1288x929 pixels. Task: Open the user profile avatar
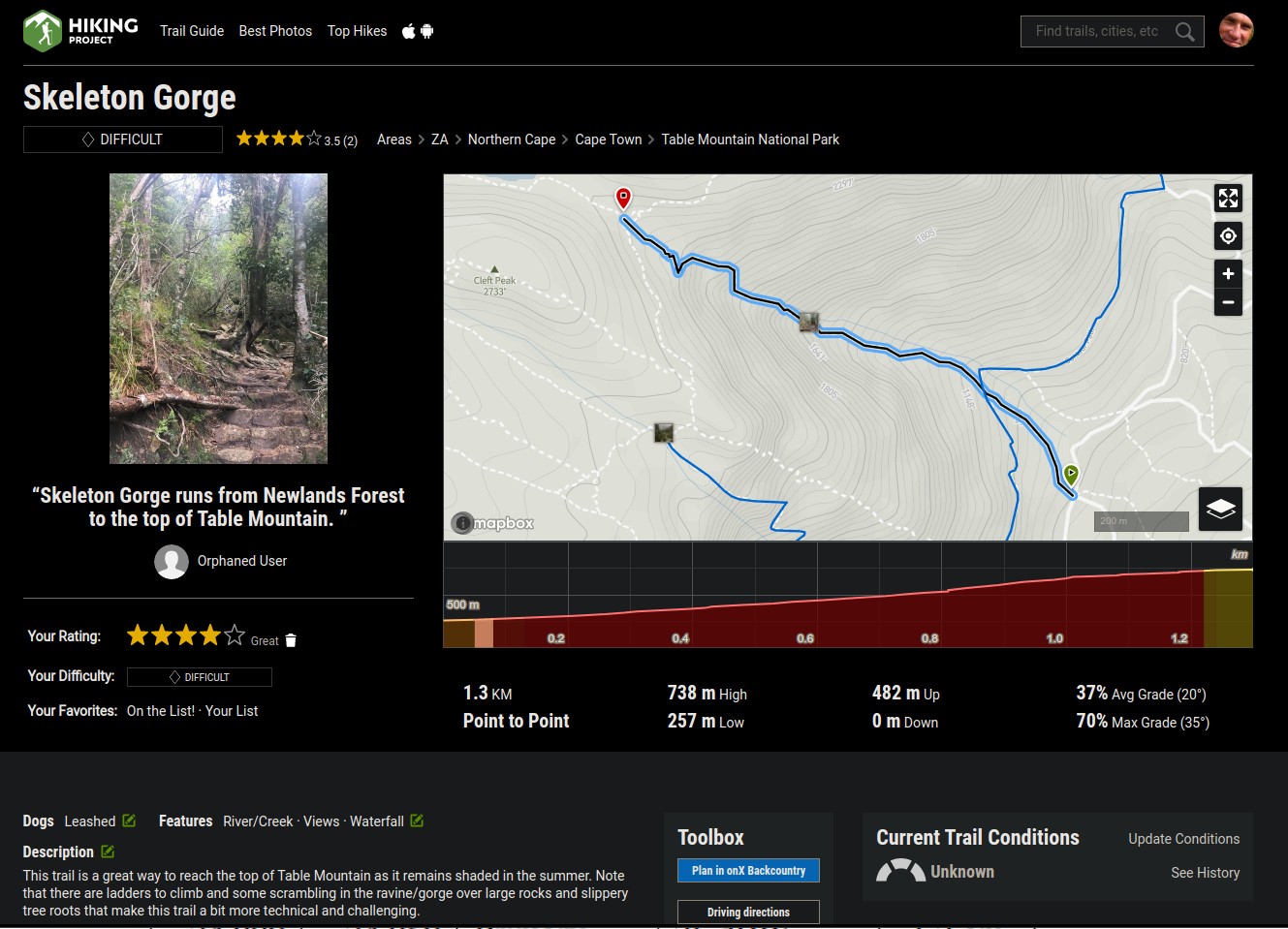pos(1236,31)
